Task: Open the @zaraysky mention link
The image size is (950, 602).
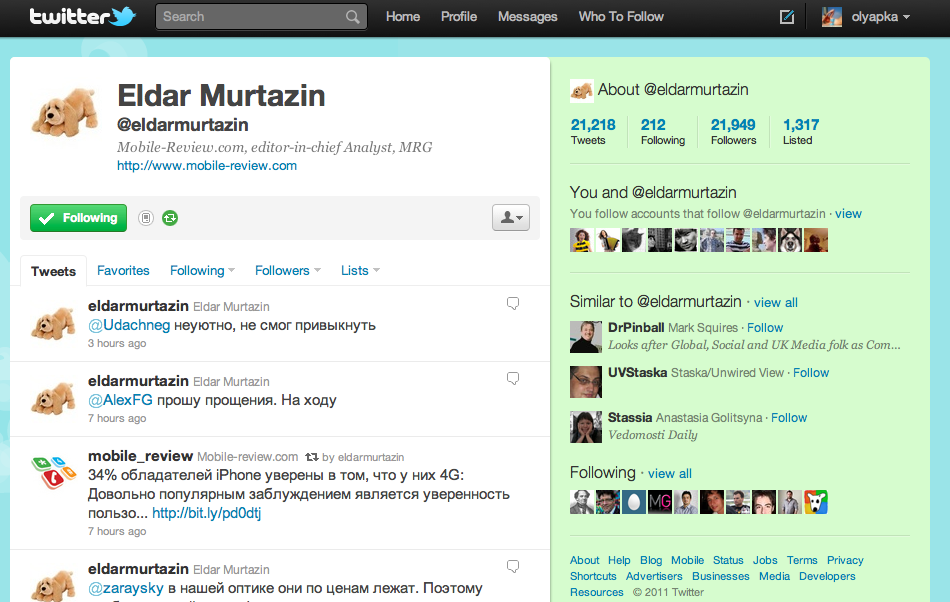Action: [125, 588]
